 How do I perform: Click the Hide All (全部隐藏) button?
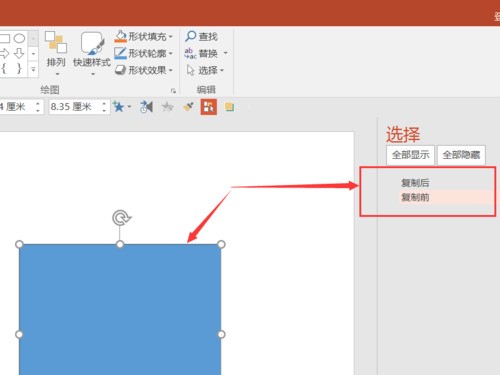[x=461, y=155]
